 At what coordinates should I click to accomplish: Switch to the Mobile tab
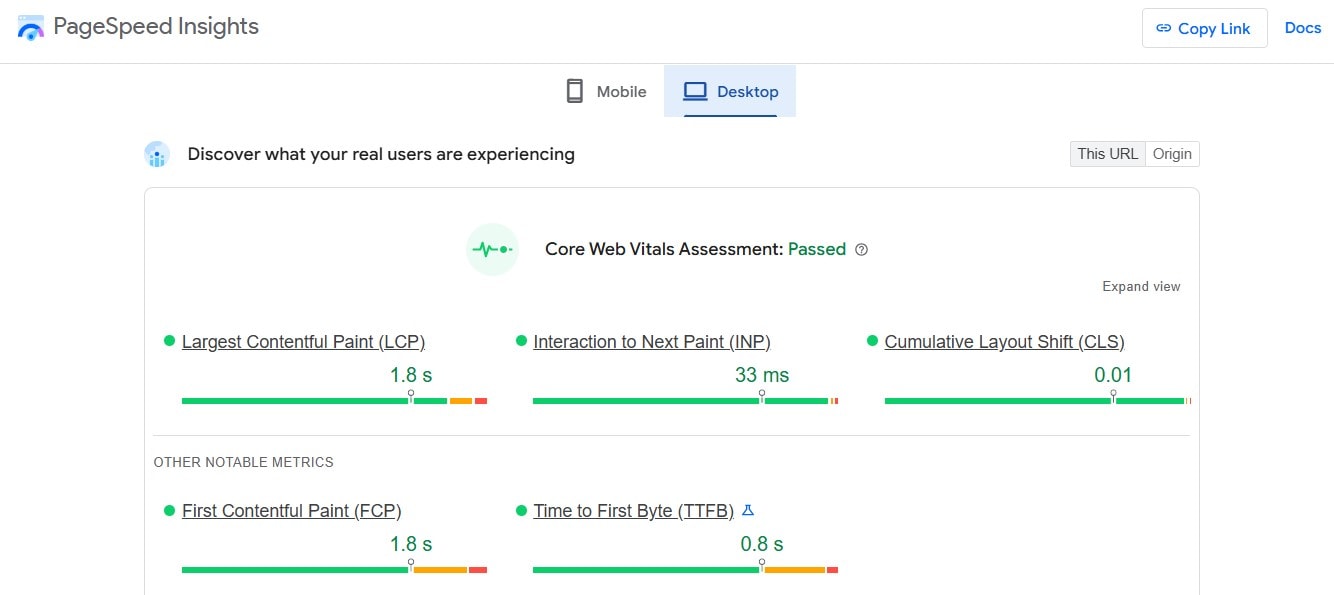pyautogui.click(x=606, y=91)
